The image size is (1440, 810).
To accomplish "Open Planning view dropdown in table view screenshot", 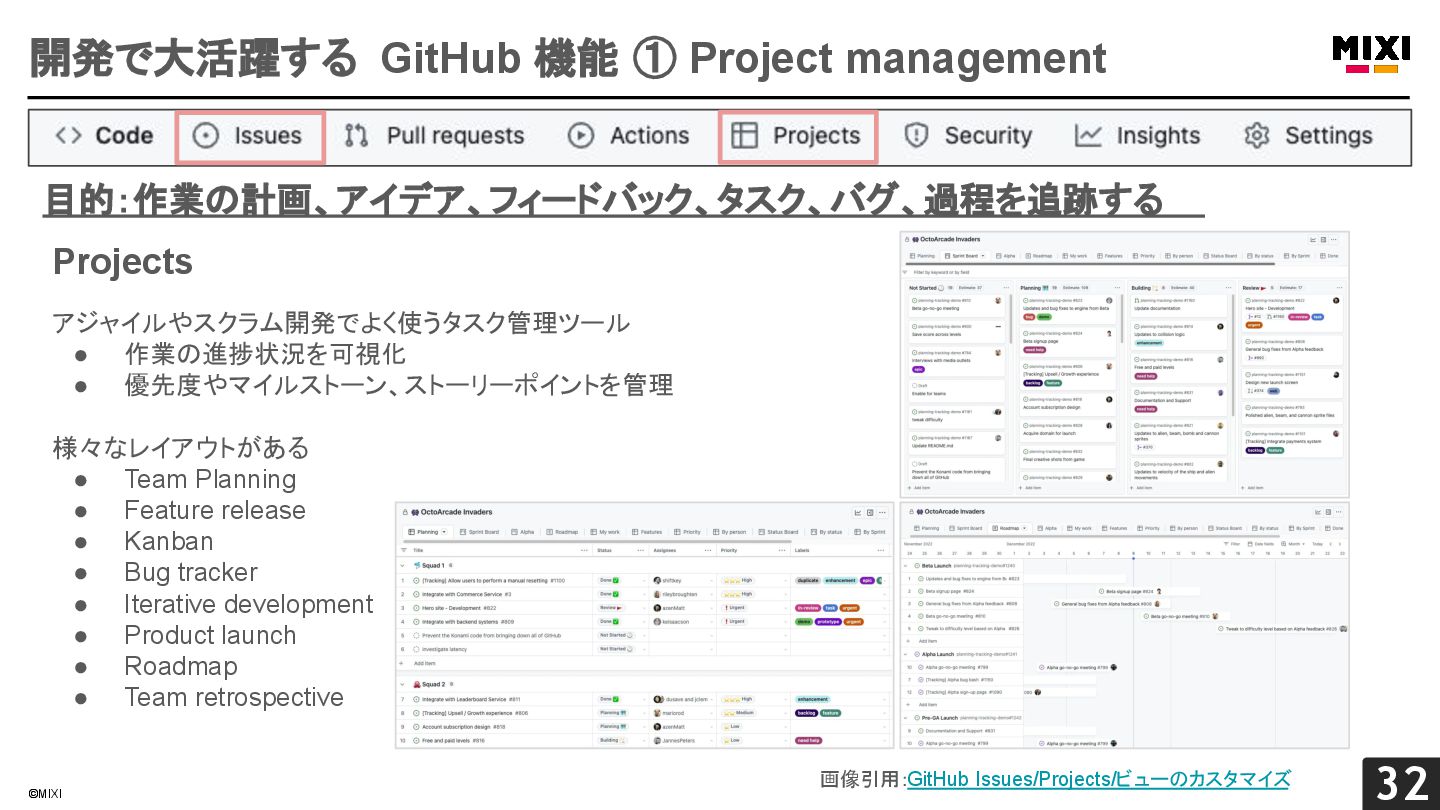I will coord(444,532).
